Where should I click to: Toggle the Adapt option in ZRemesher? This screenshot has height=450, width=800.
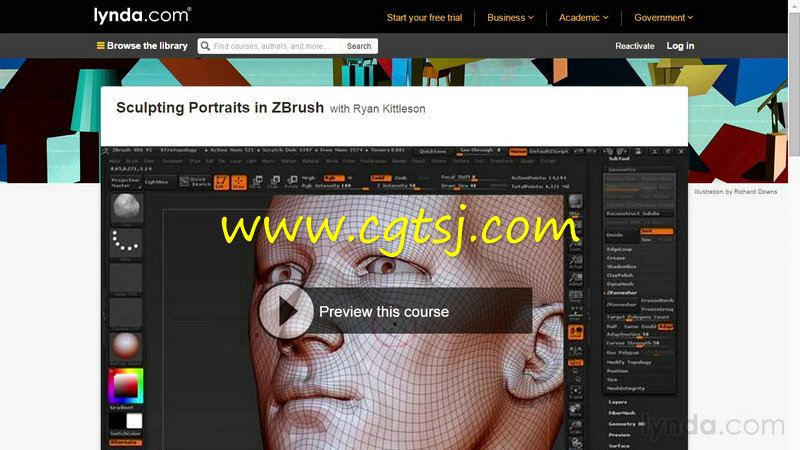coord(665,327)
